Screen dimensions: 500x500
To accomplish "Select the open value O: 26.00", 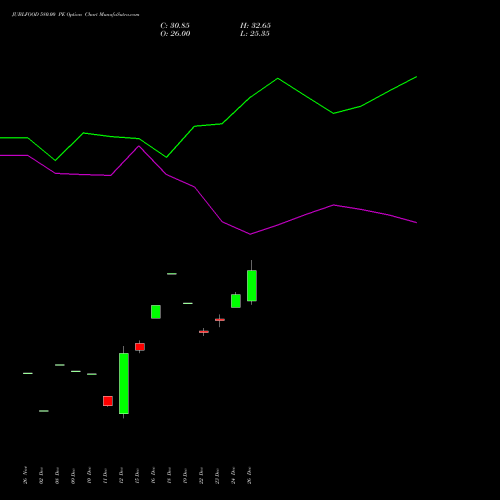I will (175, 33).
